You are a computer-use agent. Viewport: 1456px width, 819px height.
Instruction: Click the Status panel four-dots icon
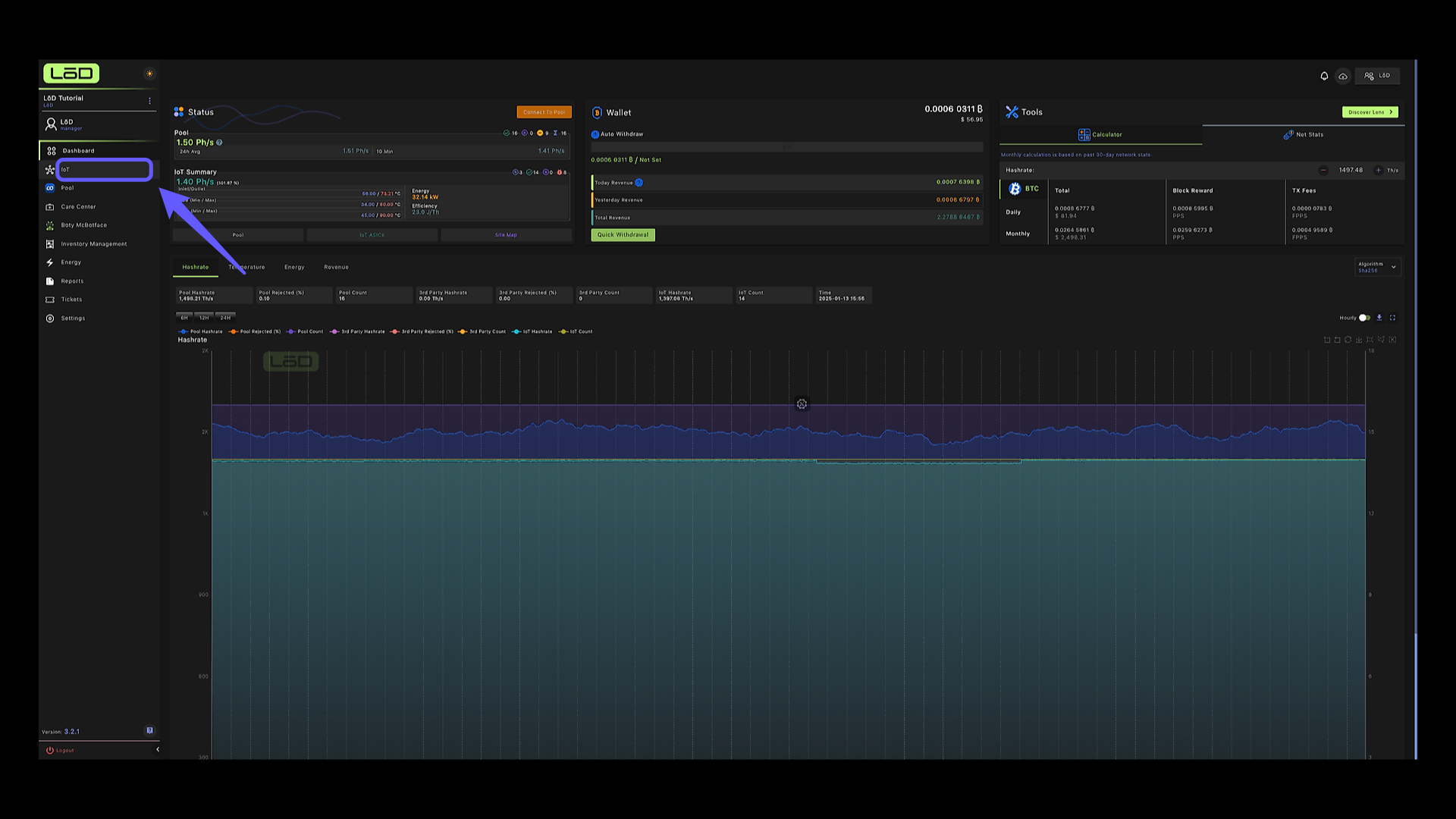coord(179,112)
